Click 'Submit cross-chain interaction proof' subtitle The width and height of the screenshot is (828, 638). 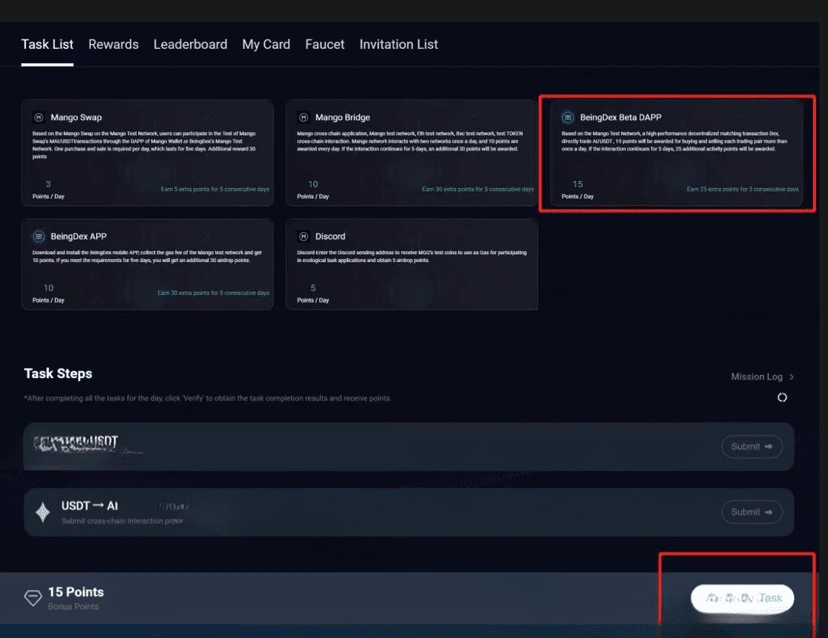[122, 521]
